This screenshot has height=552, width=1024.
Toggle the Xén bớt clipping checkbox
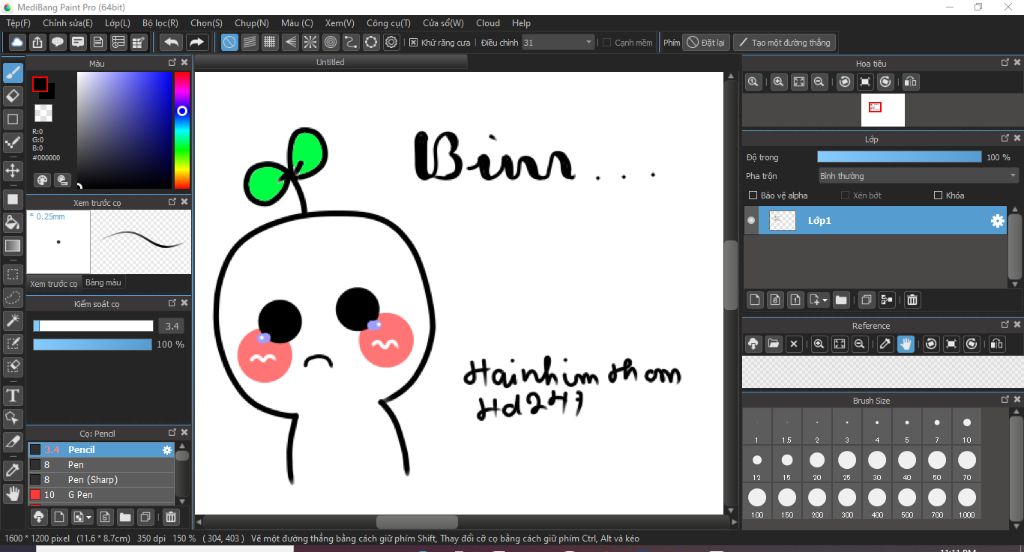click(845, 195)
